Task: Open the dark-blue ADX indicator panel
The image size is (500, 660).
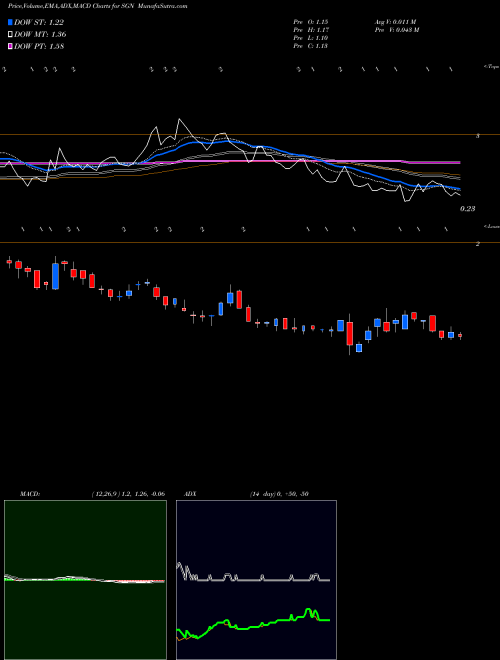Action: tap(256, 580)
